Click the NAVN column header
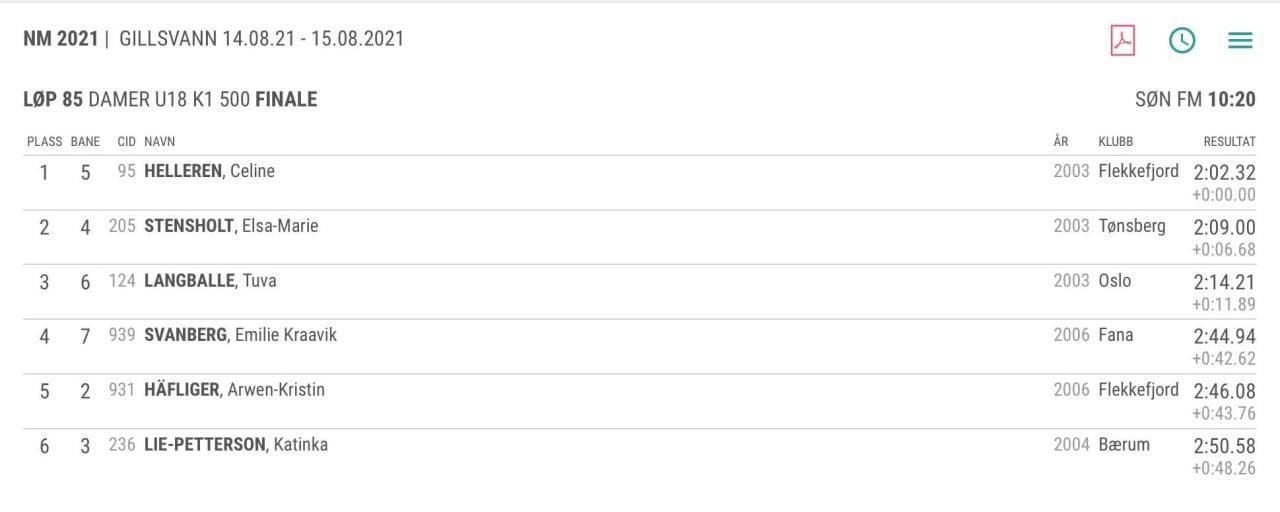This screenshot has width=1280, height=512. [159, 142]
